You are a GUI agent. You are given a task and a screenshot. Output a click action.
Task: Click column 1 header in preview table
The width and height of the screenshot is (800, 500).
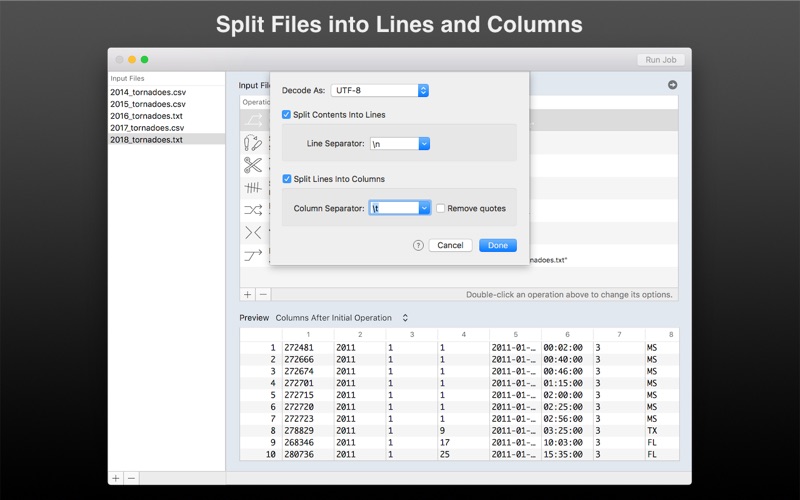tap(308, 335)
